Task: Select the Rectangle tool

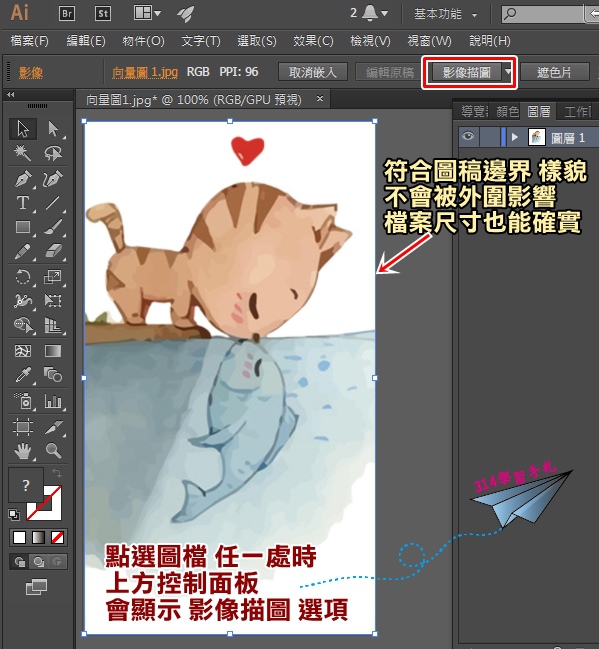Action: [x=23, y=227]
